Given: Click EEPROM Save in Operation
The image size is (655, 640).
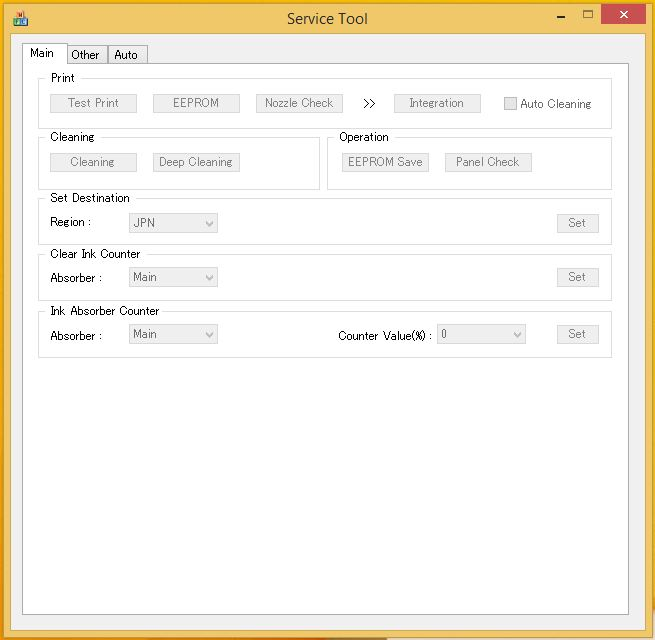Looking at the screenshot, I should 385,162.
